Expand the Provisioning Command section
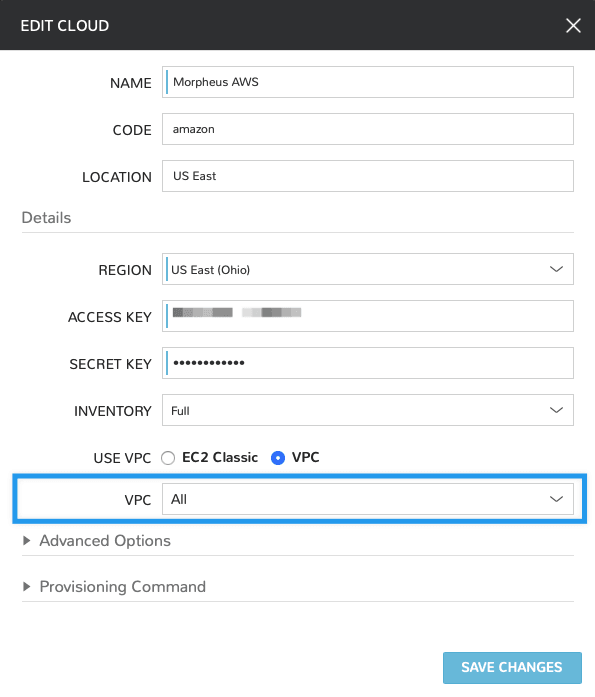The height and width of the screenshot is (697, 595). pos(114,587)
